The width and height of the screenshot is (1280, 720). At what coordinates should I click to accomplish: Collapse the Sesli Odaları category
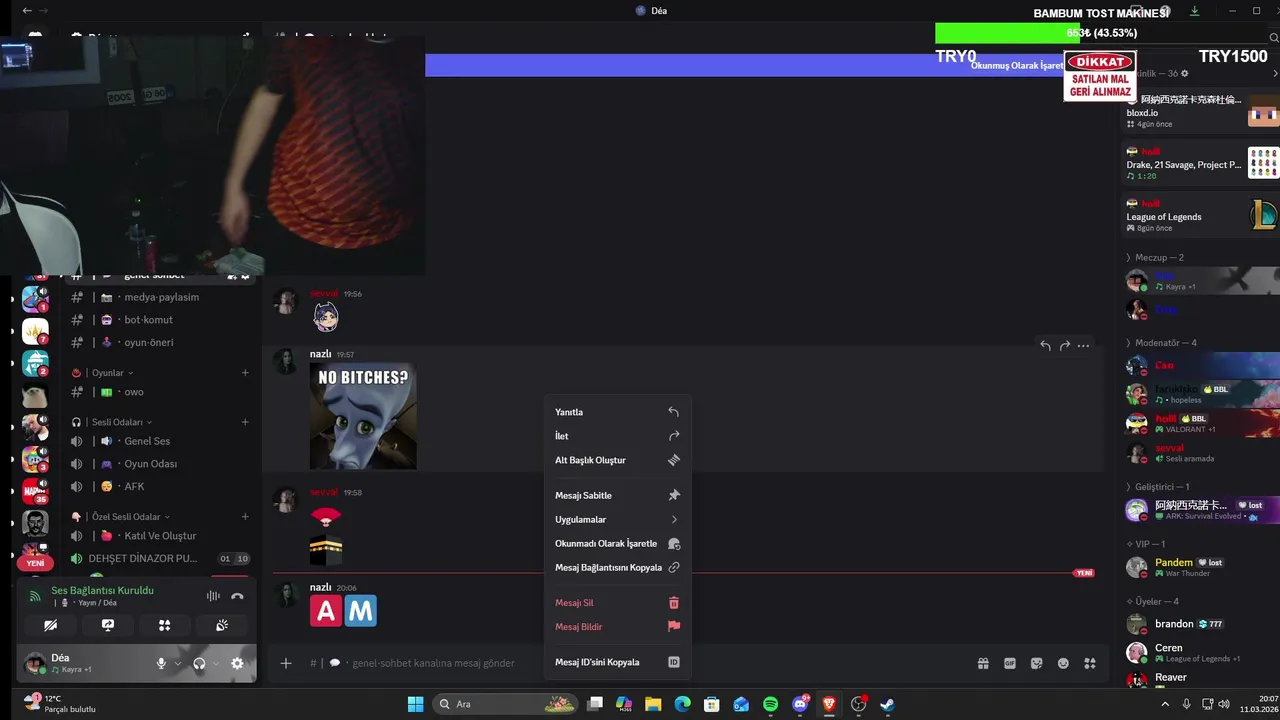click(x=120, y=422)
